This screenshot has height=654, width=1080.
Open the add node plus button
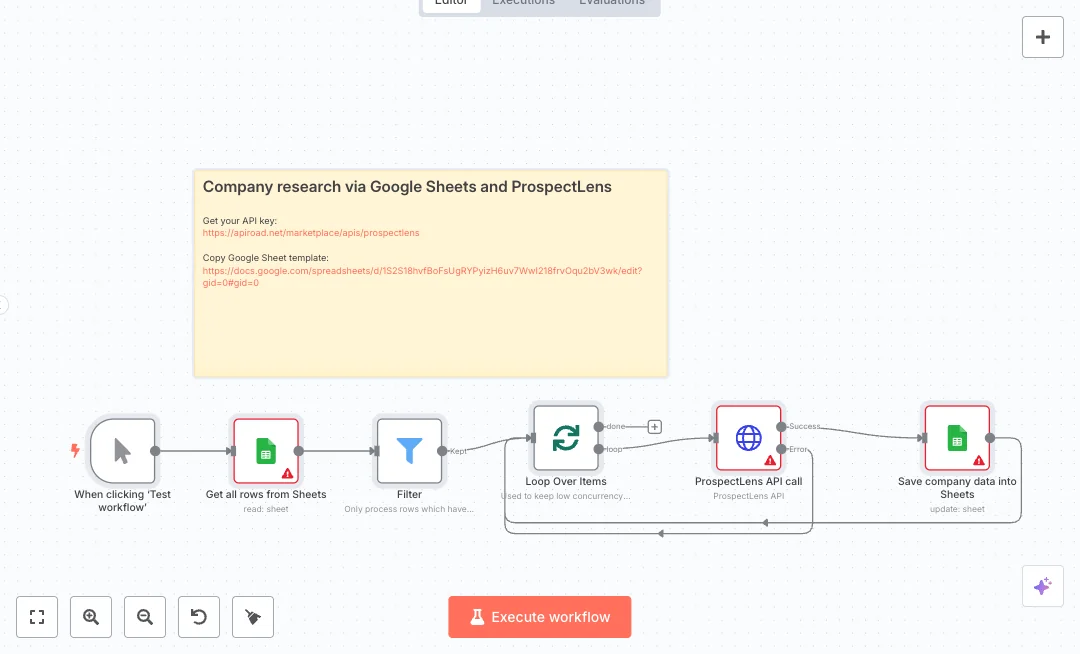[x=1042, y=37]
